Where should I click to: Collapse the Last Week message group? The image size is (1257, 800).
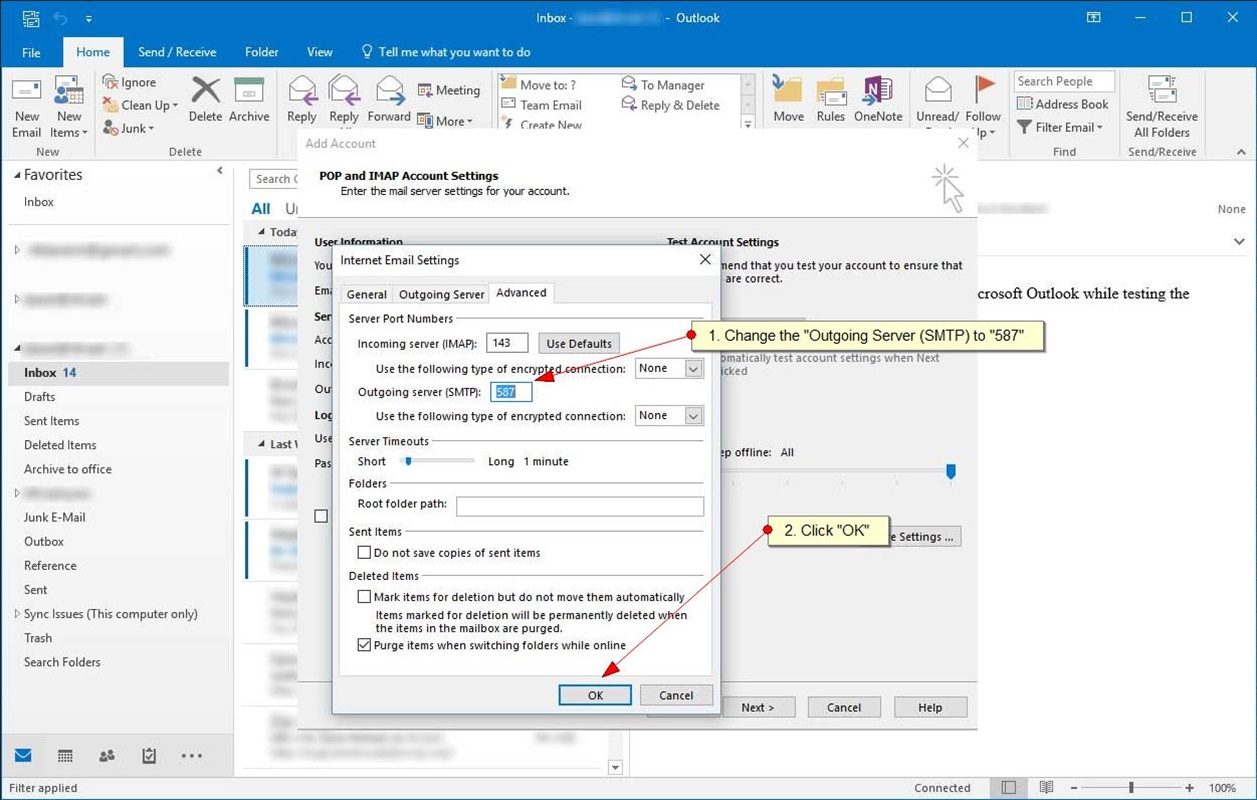[260, 444]
